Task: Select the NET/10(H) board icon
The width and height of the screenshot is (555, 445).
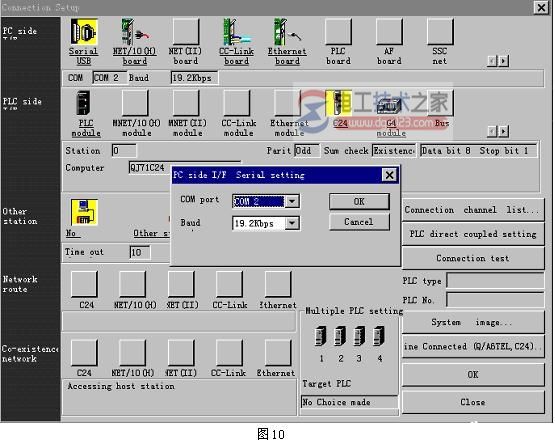Action: [134, 32]
